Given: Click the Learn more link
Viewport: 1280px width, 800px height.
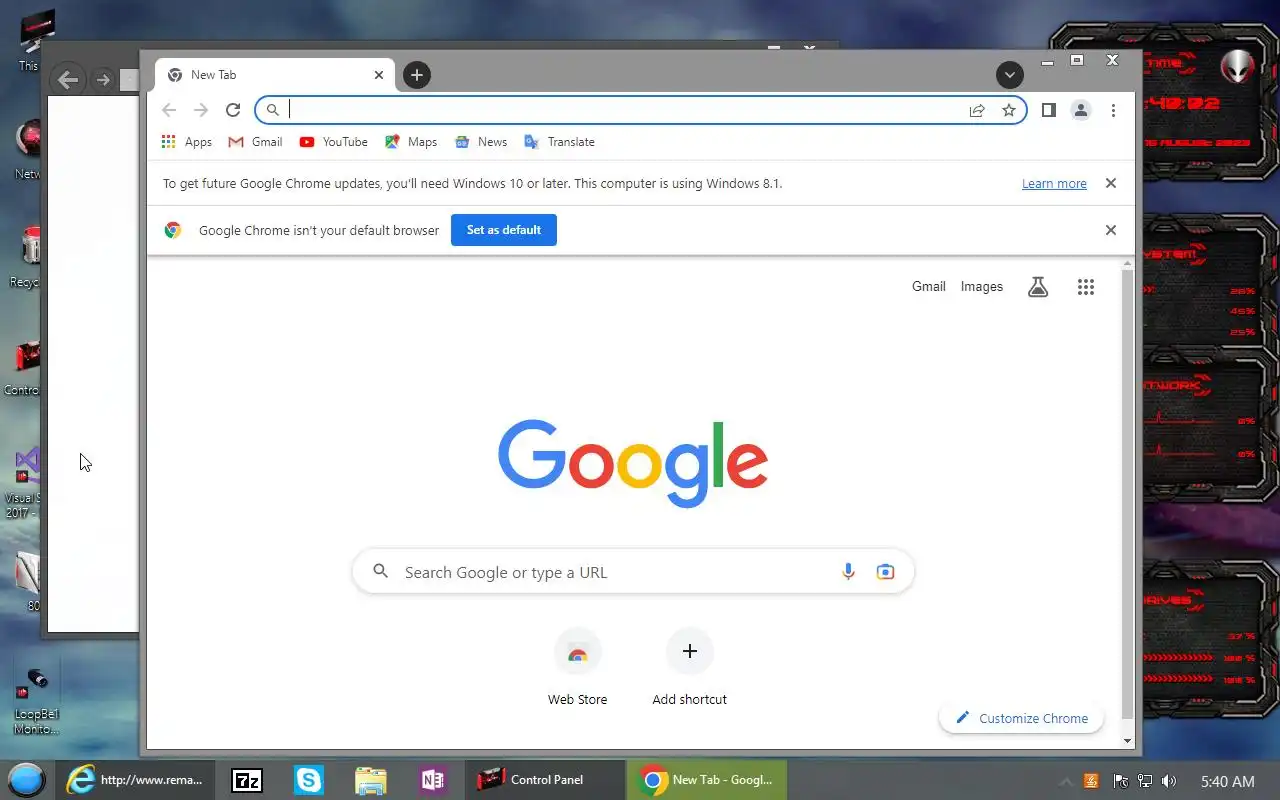Looking at the screenshot, I should (1054, 184).
